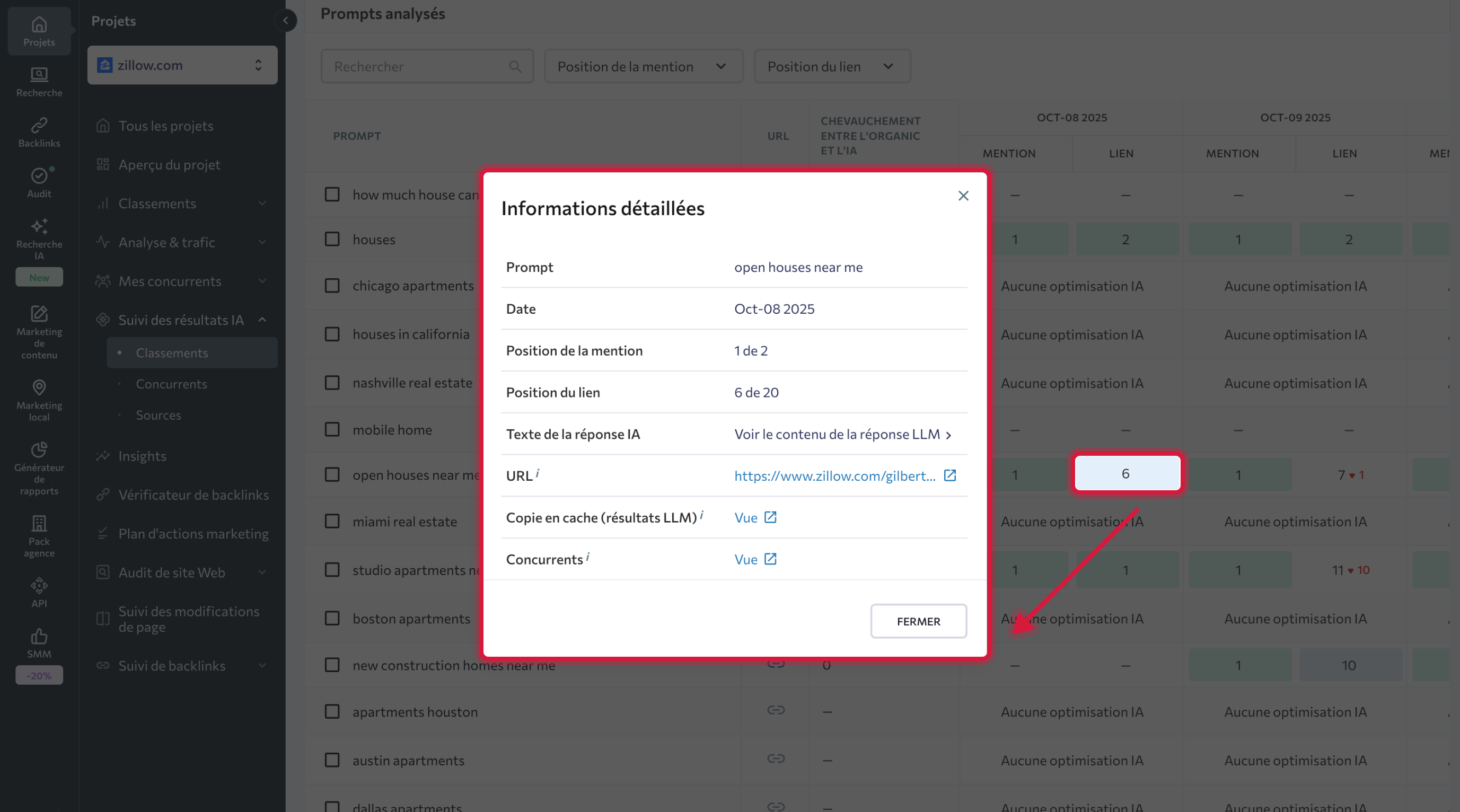Open zillow.com project selector
1460x812 pixels.
point(182,65)
